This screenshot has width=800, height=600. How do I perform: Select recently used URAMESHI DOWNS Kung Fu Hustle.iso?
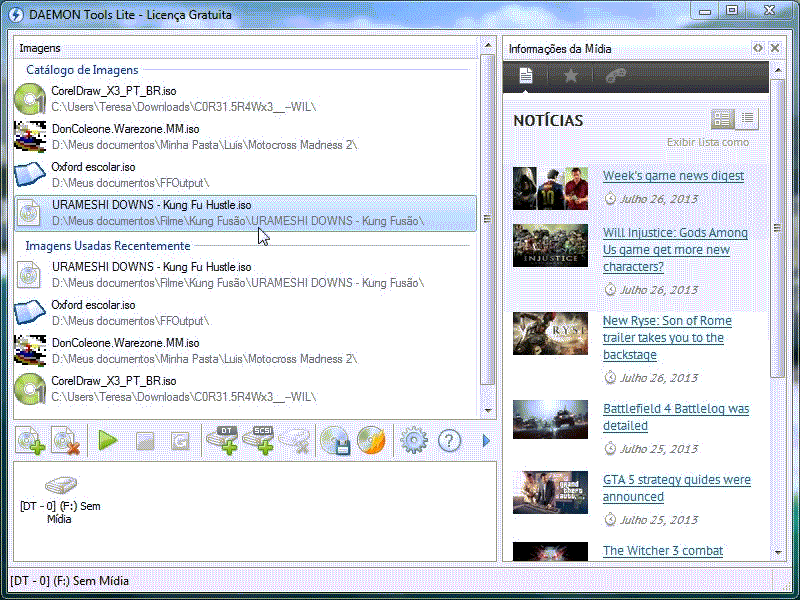(245, 274)
